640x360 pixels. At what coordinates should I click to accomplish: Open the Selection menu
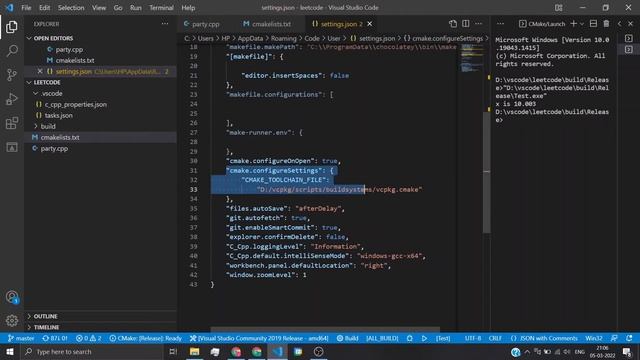(71, 8)
